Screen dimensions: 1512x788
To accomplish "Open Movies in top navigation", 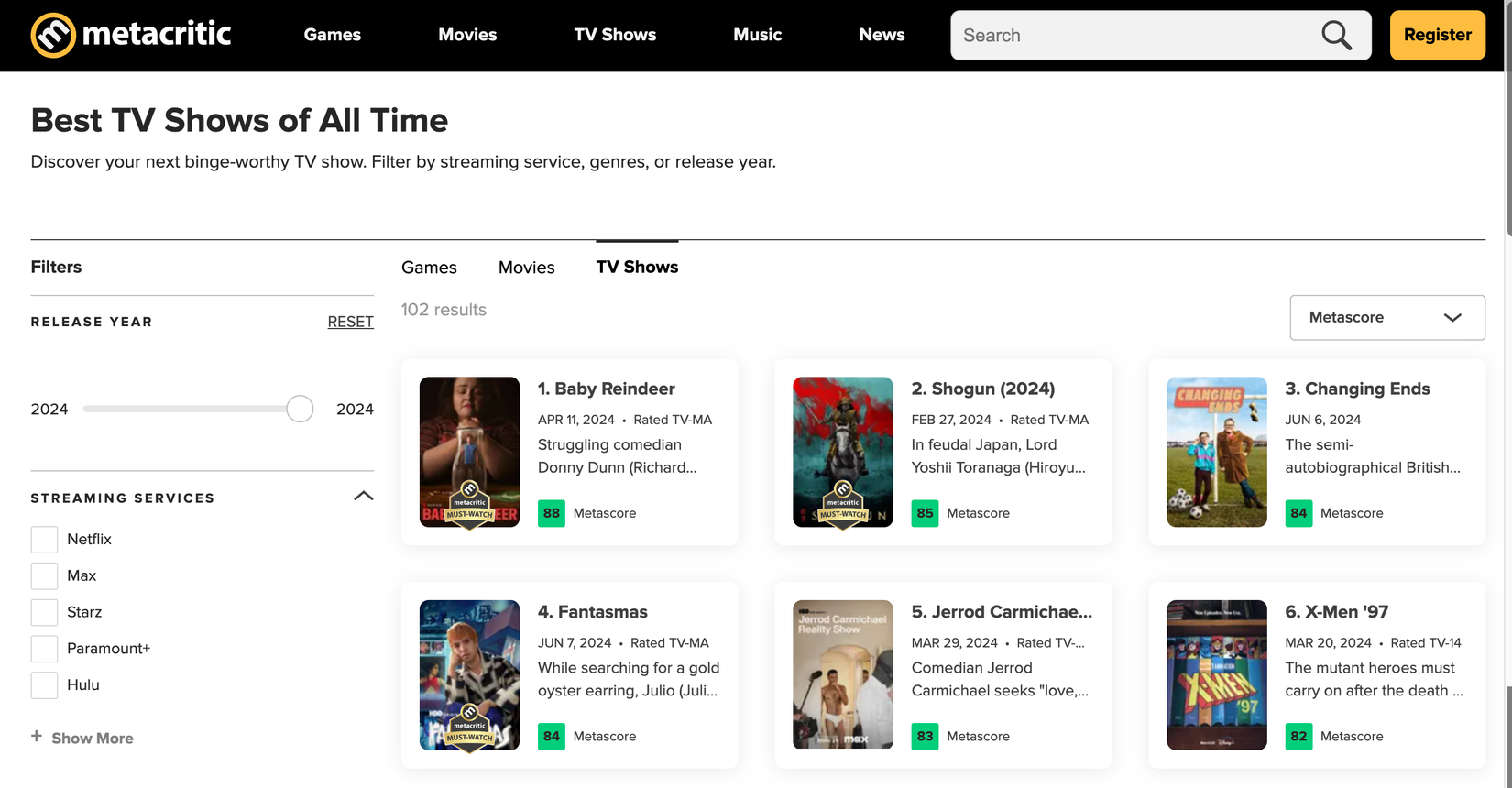I will [467, 35].
